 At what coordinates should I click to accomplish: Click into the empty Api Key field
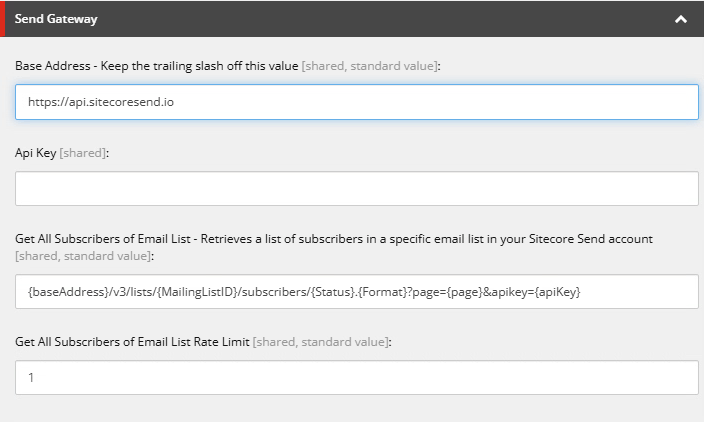356,188
